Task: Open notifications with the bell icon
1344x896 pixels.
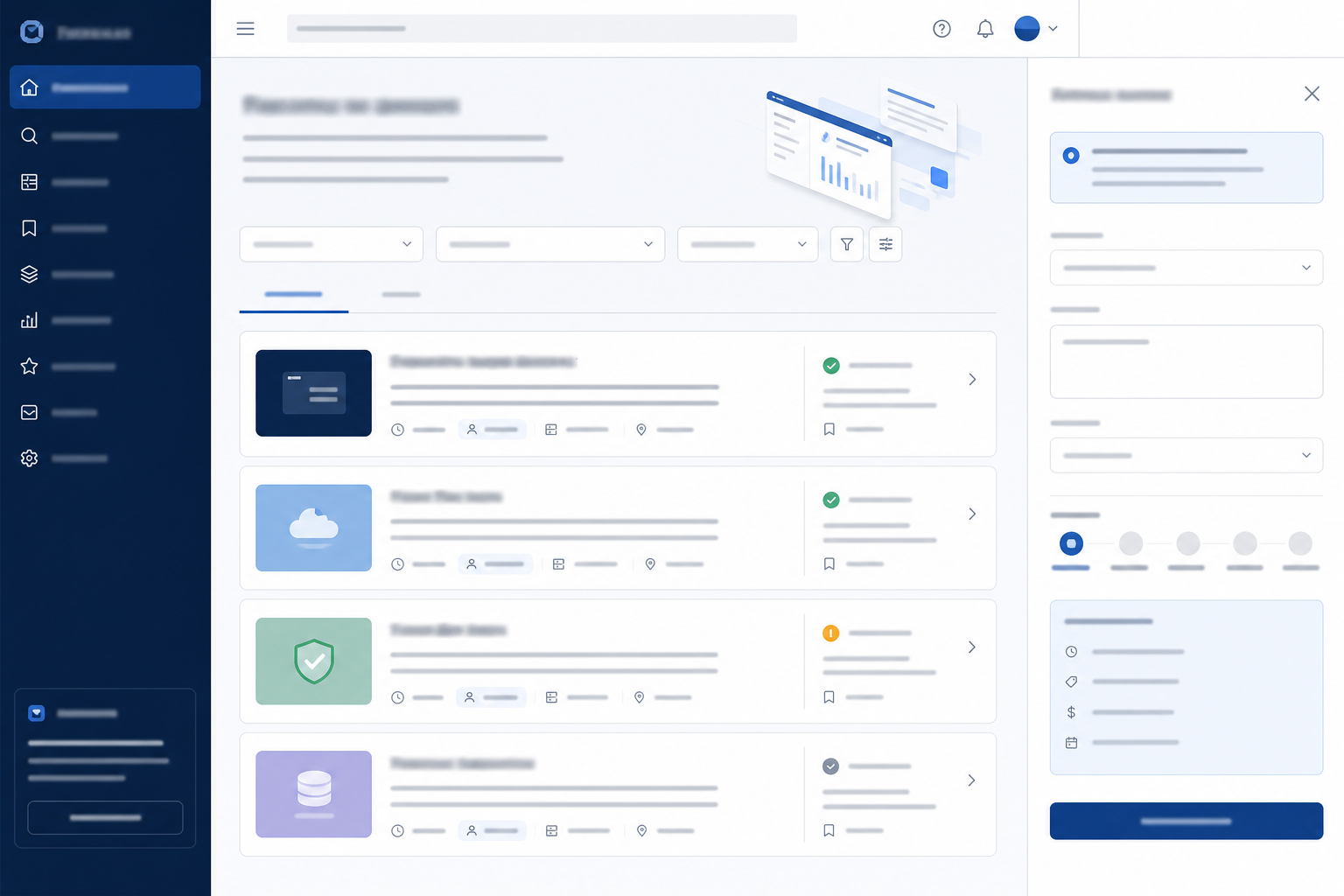Action: tap(985, 29)
